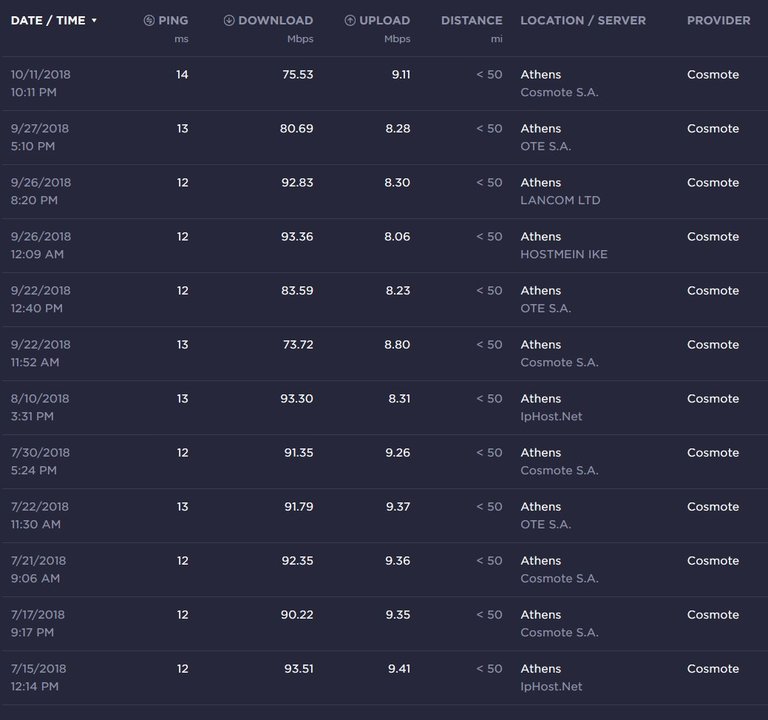Open the 9/27/2018 5:10 PM result

click(384, 137)
